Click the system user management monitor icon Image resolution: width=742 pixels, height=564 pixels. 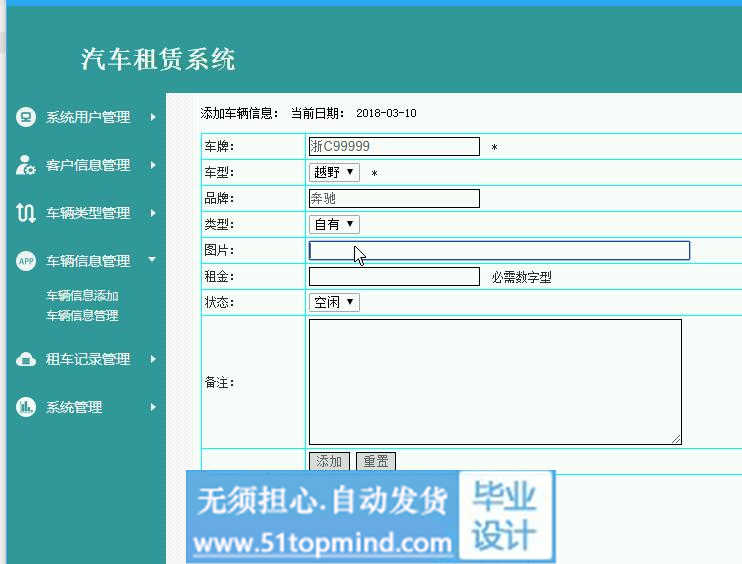[26, 117]
